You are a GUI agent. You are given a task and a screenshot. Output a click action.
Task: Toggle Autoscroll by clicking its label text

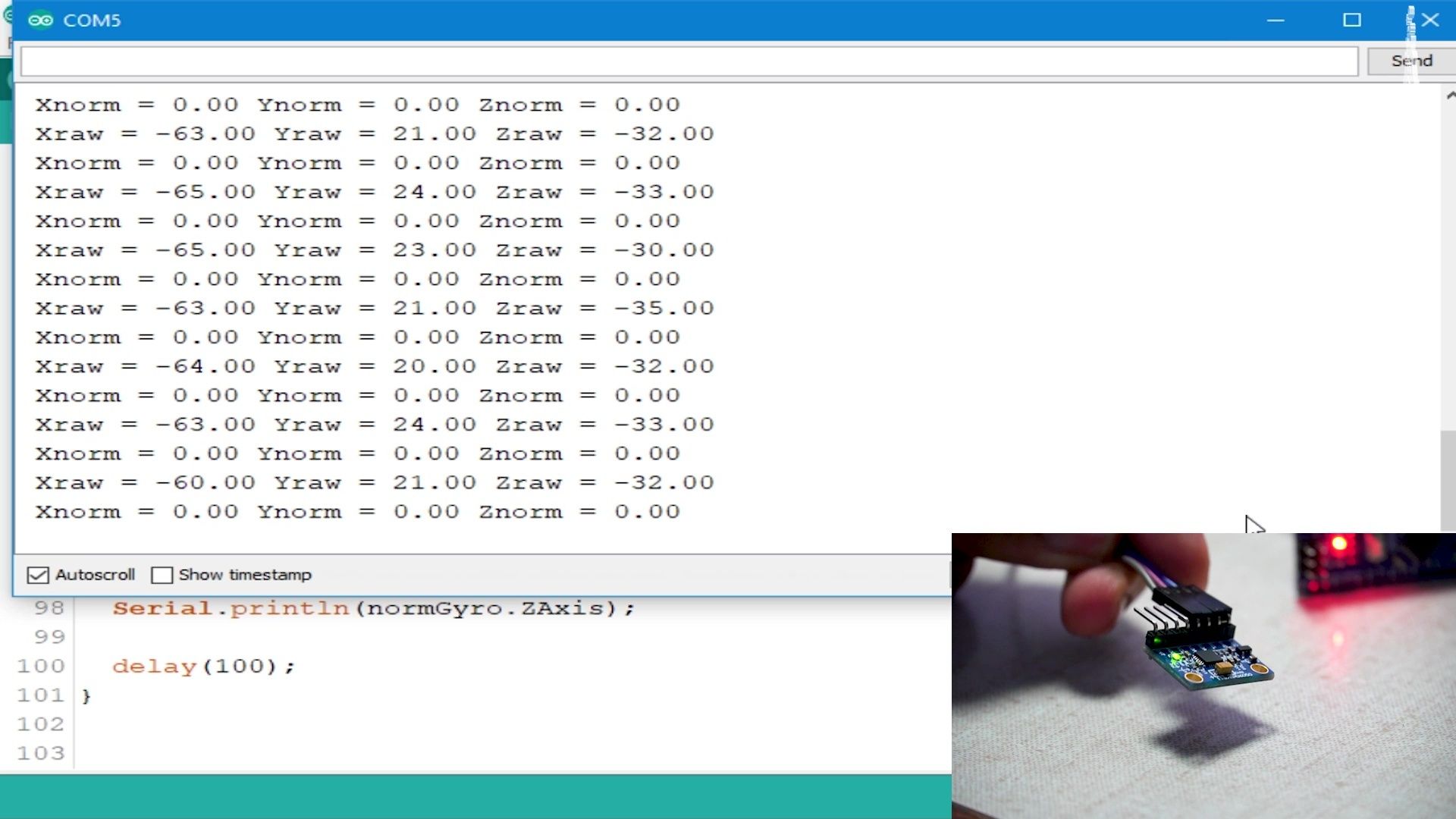pyautogui.click(x=95, y=575)
